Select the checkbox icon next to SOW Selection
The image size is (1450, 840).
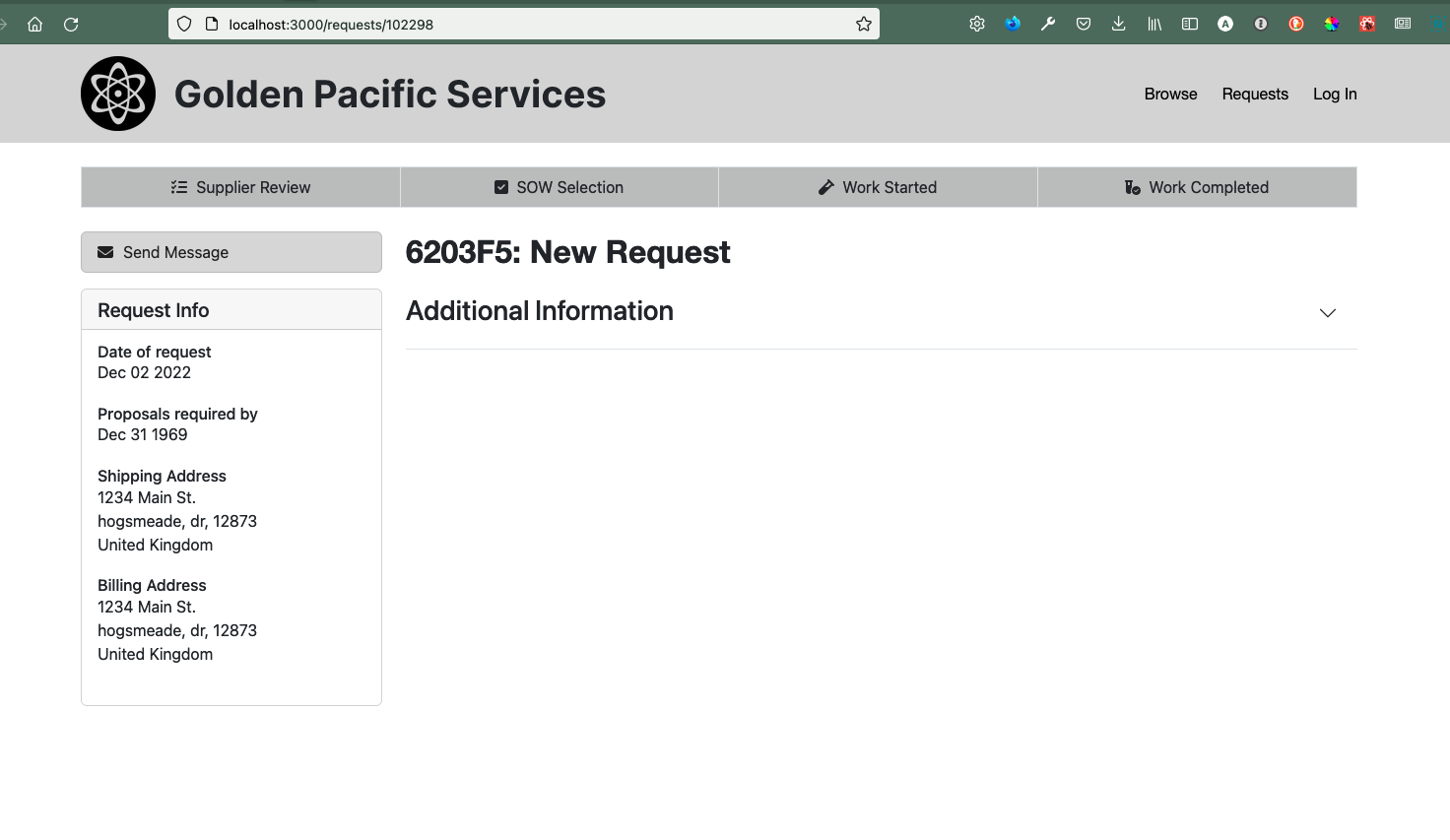point(500,186)
